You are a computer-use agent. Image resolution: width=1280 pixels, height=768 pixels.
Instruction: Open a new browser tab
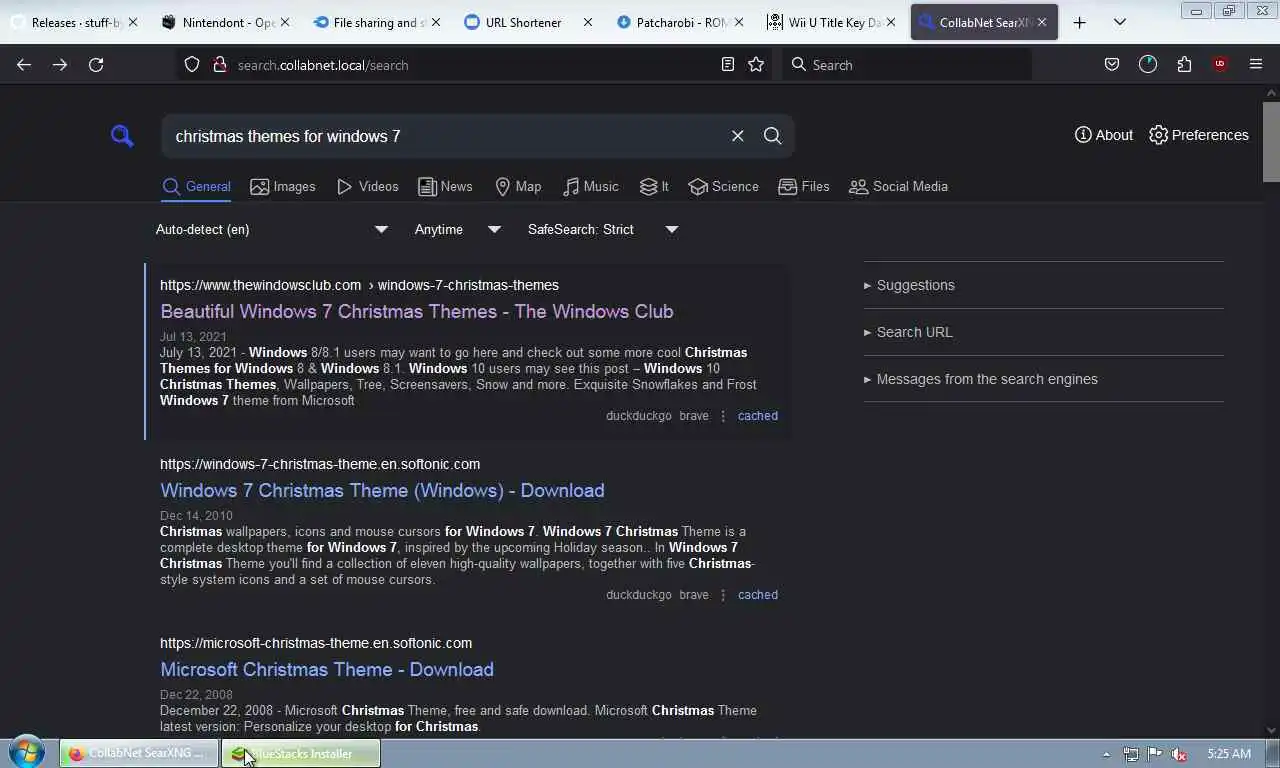coord(1079,22)
